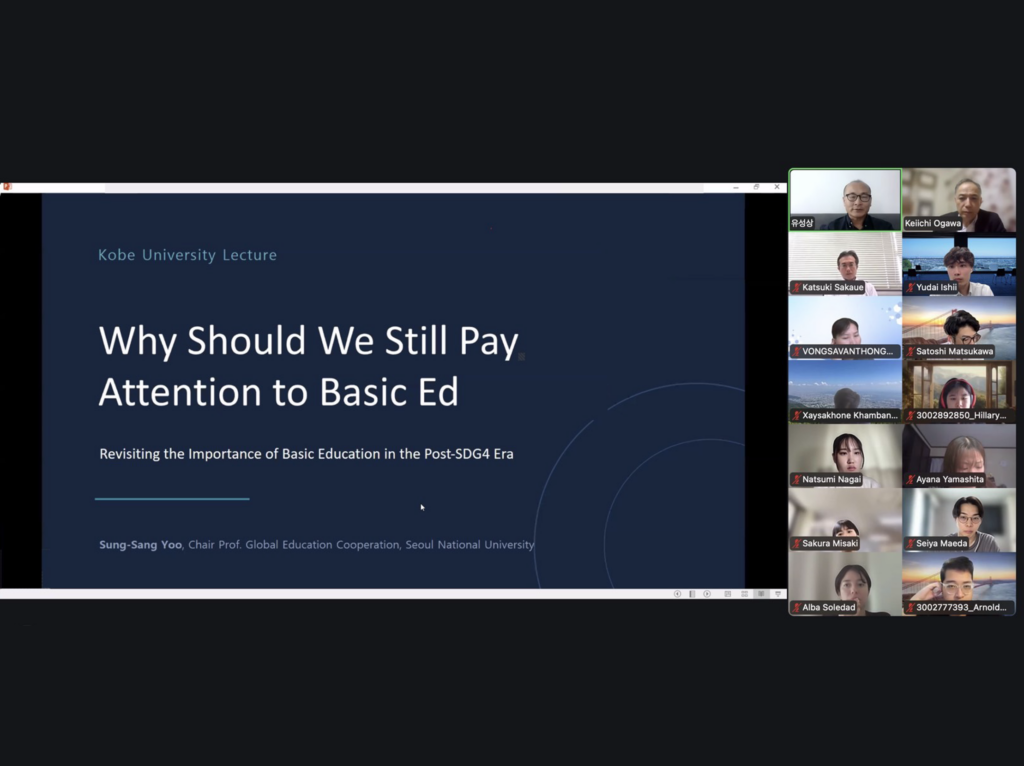1024x766 pixels.
Task: Click the 'Keiichi Ogawa' name label
Action: 933,223
